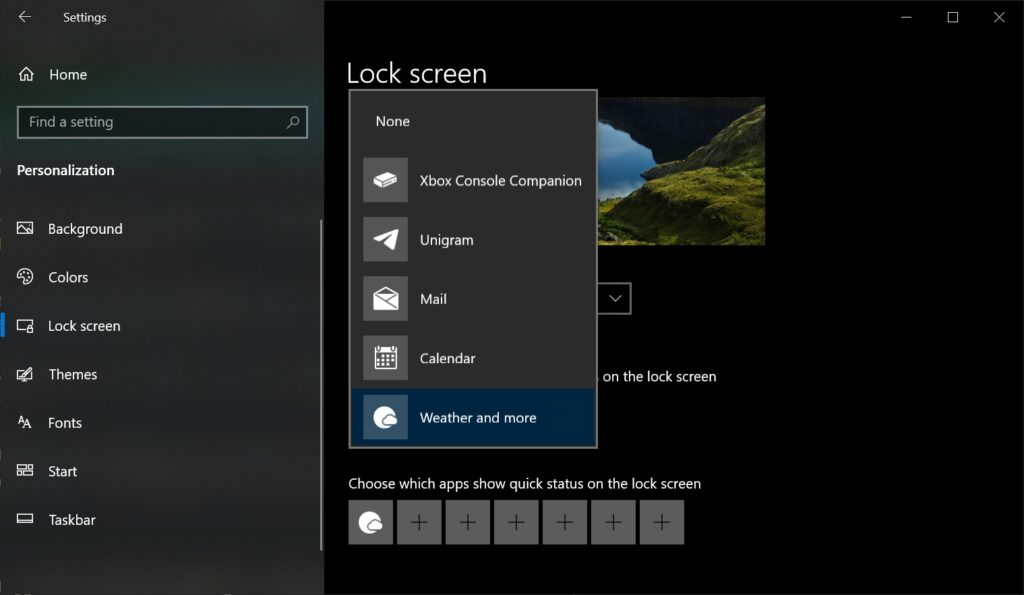This screenshot has height=595, width=1024.
Task: Click the Fonts icon in sidebar
Action: click(24, 422)
